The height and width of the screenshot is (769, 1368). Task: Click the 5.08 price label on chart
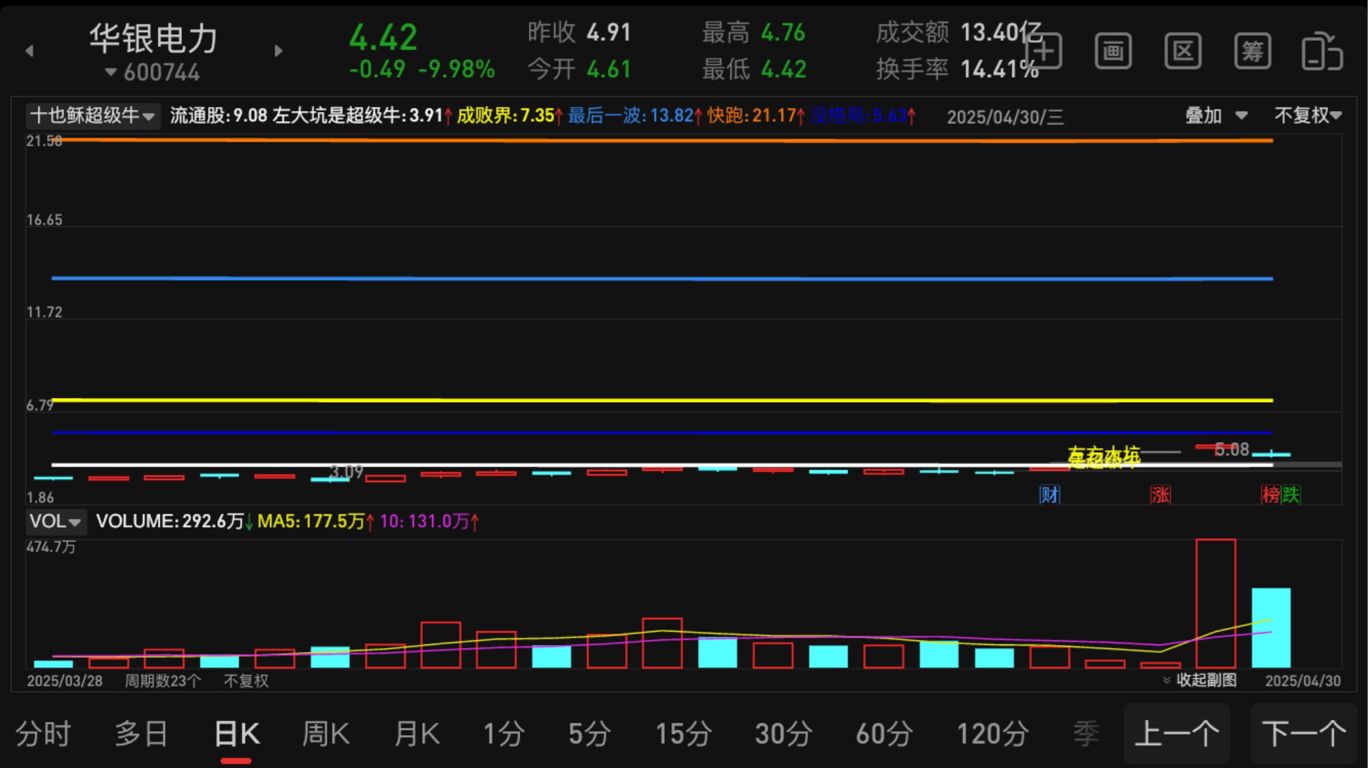tap(1232, 450)
